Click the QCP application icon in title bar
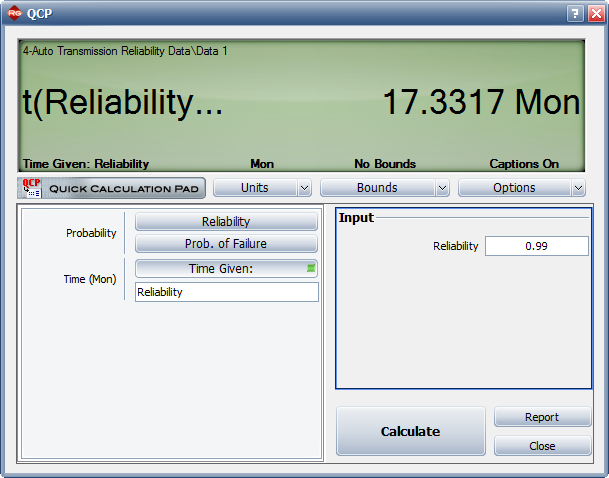Screen dimensions: 609x478 point(14,13)
